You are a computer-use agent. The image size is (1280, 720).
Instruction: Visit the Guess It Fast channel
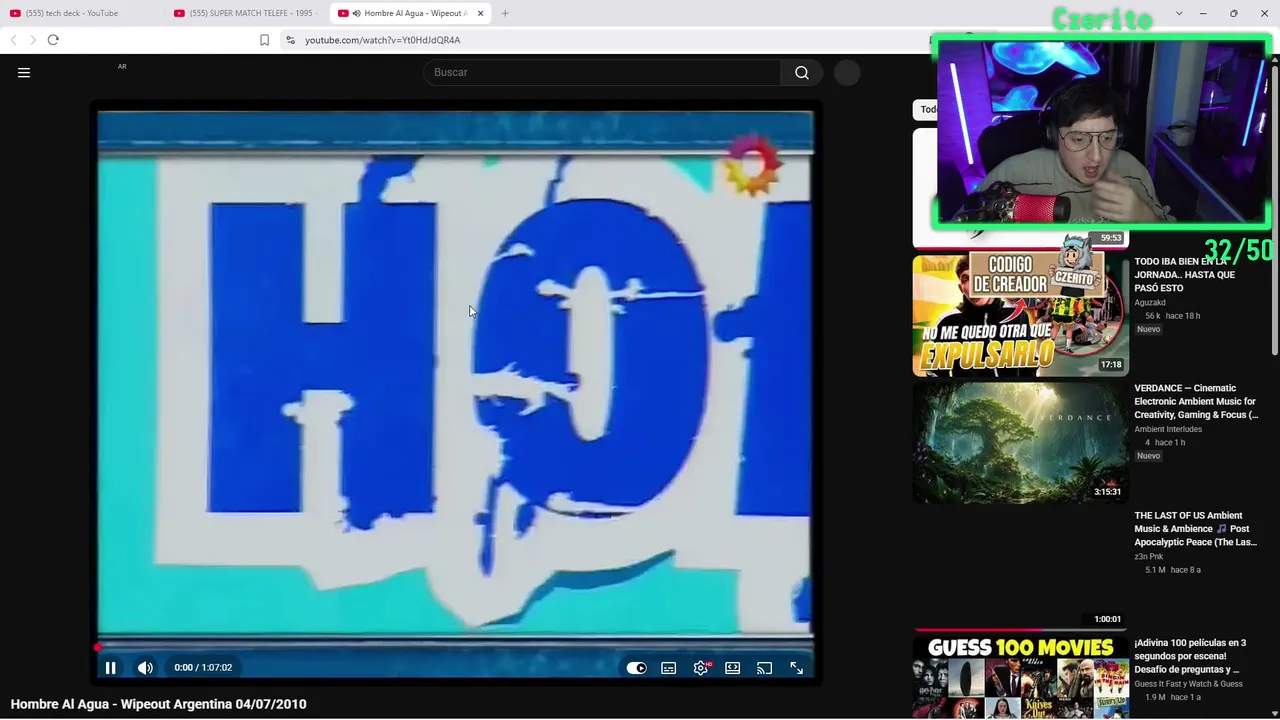(1188, 684)
